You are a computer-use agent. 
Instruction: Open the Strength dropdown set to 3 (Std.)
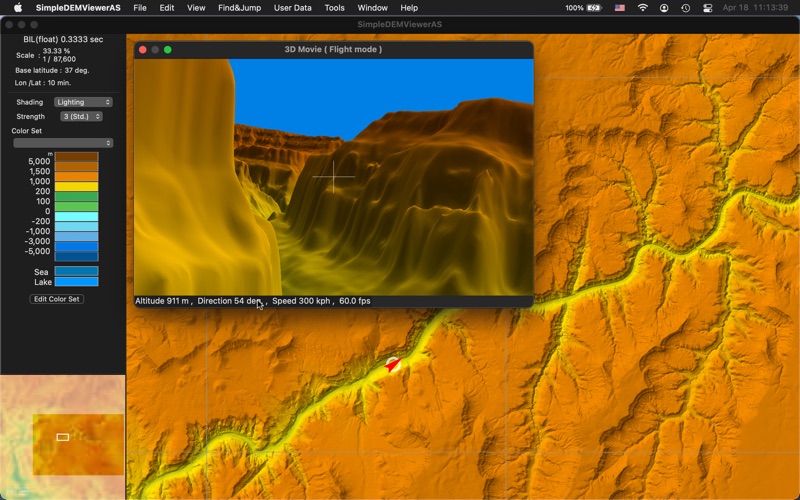pos(81,116)
